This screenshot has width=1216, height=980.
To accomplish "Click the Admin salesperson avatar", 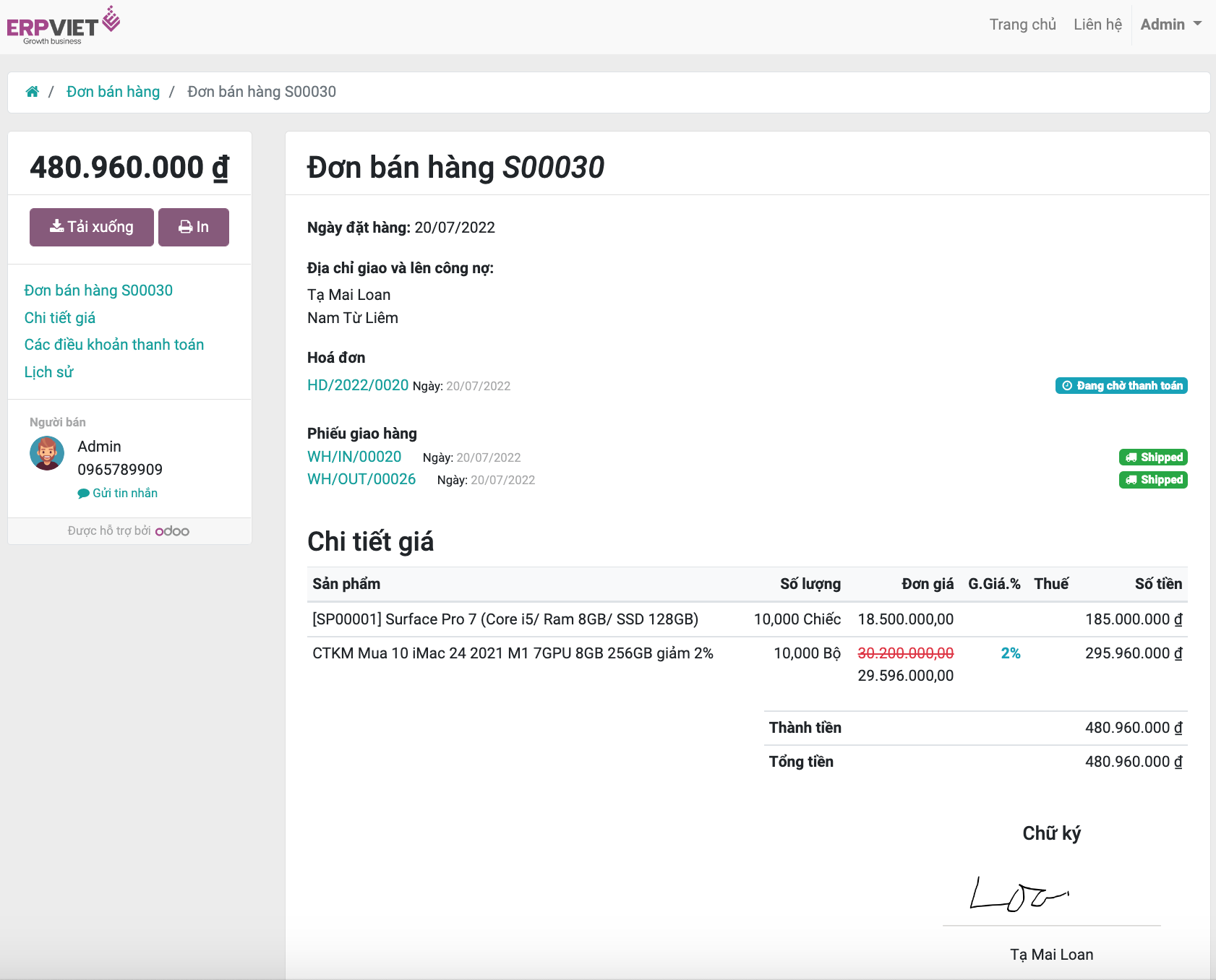I will pos(47,454).
